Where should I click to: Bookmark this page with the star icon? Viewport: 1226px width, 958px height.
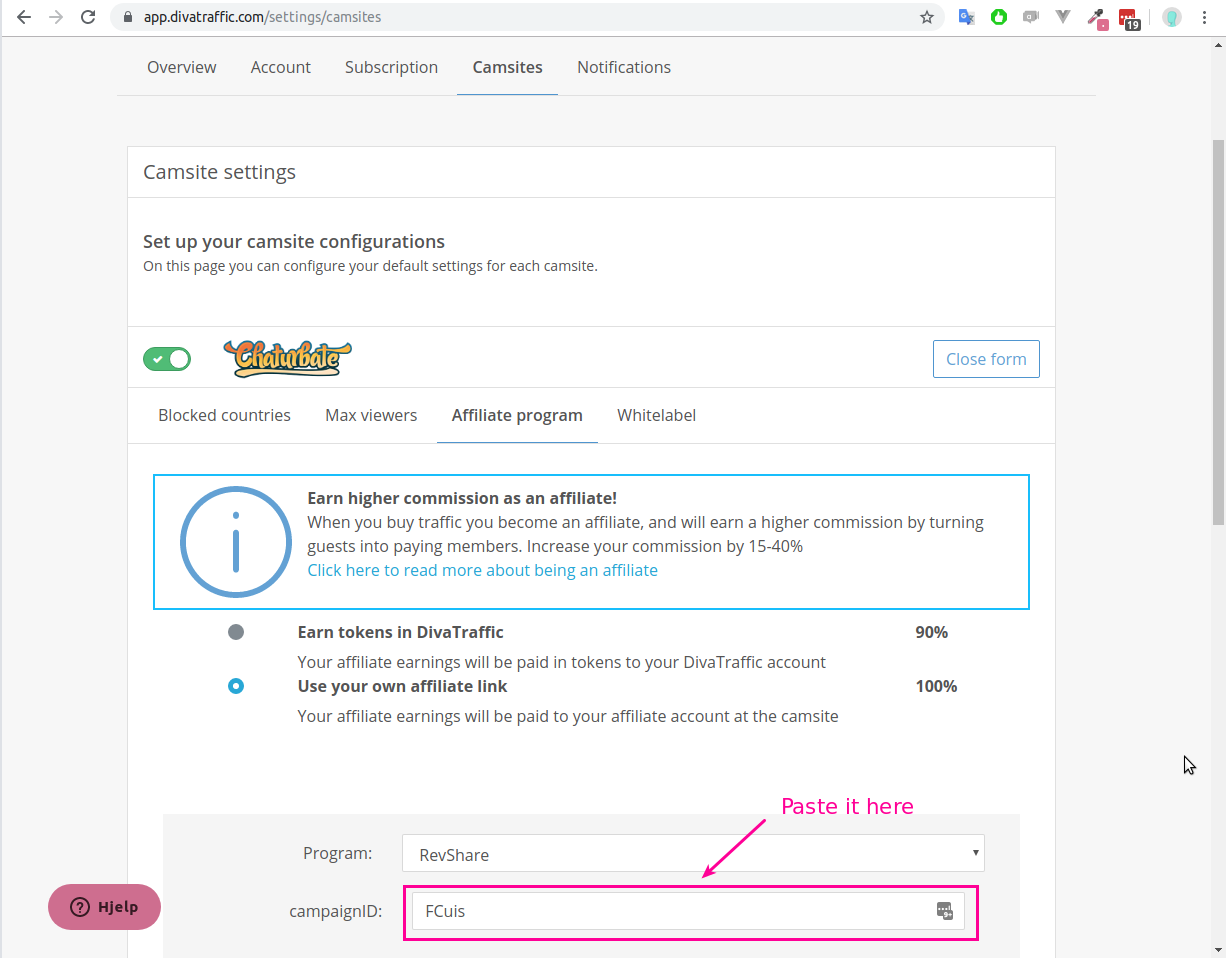[927, 17]
